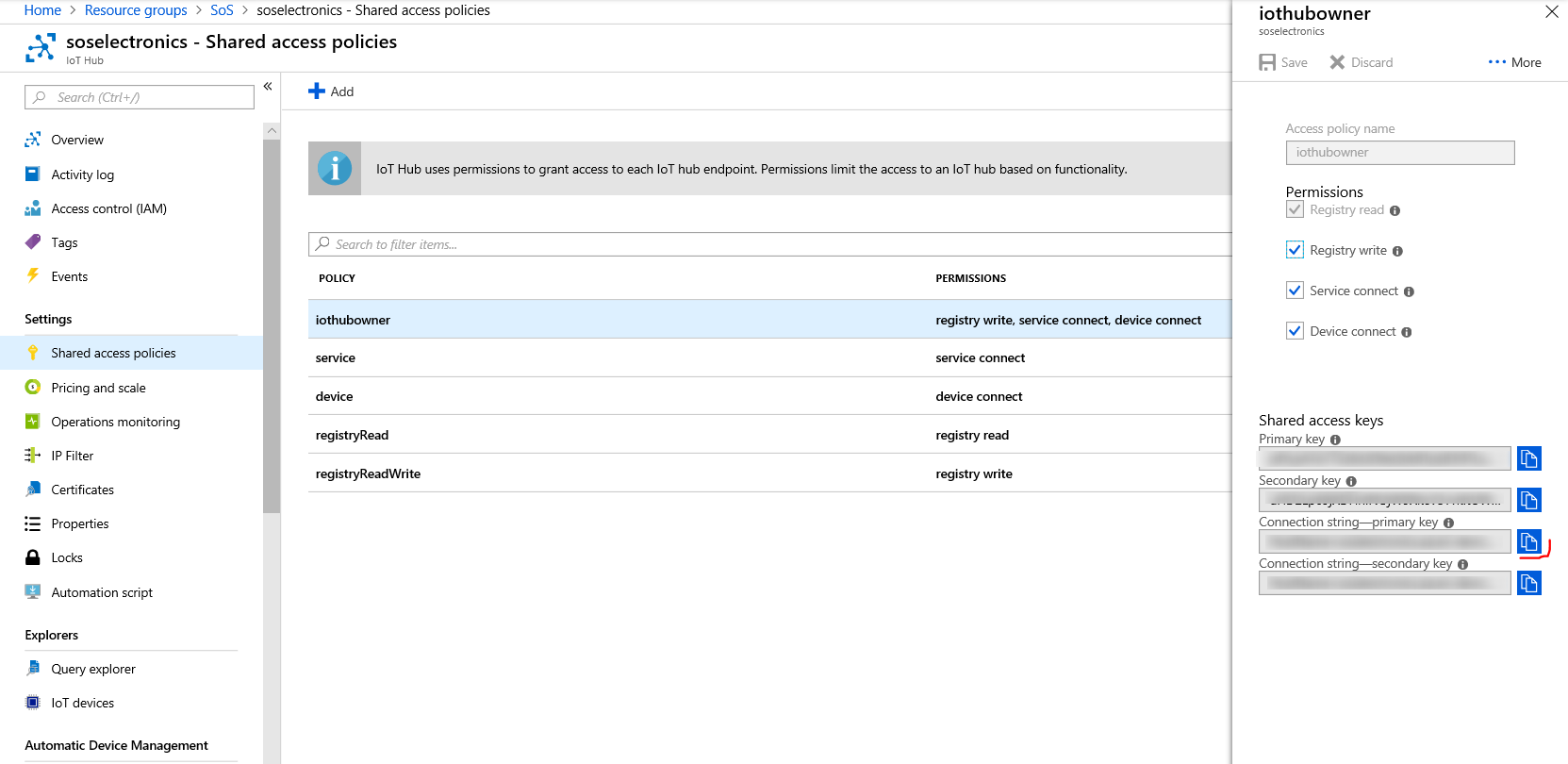This screenshot has width=1568, height=764.
Task: Click the Locks padlock icon
Action: tap(33, 557)
